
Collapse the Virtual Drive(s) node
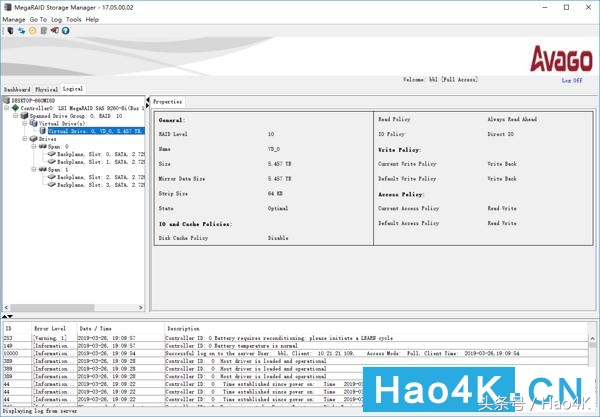[25, 123]
